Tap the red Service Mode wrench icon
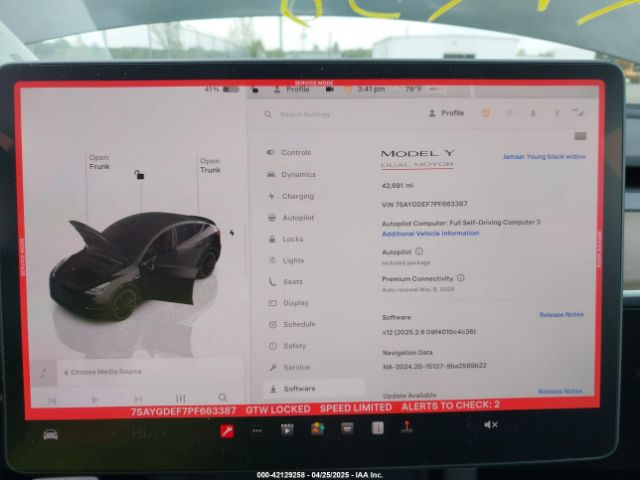The image size is (640, 480). click(x=227, y=431)
